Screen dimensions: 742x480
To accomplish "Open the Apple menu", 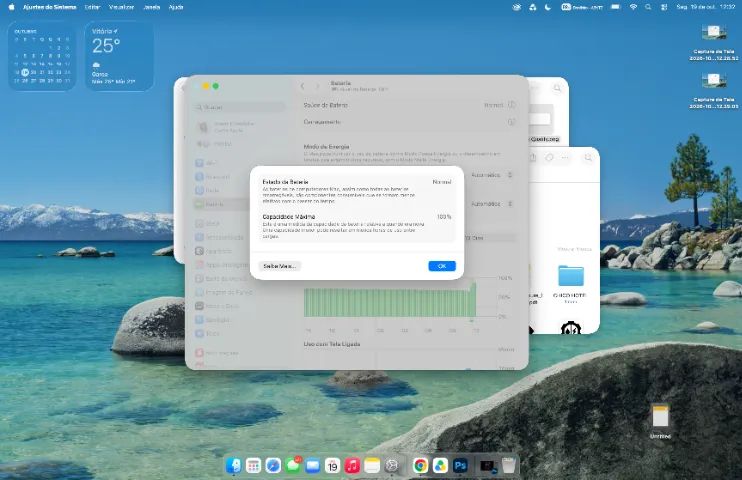I will click(x=11, y=7).
